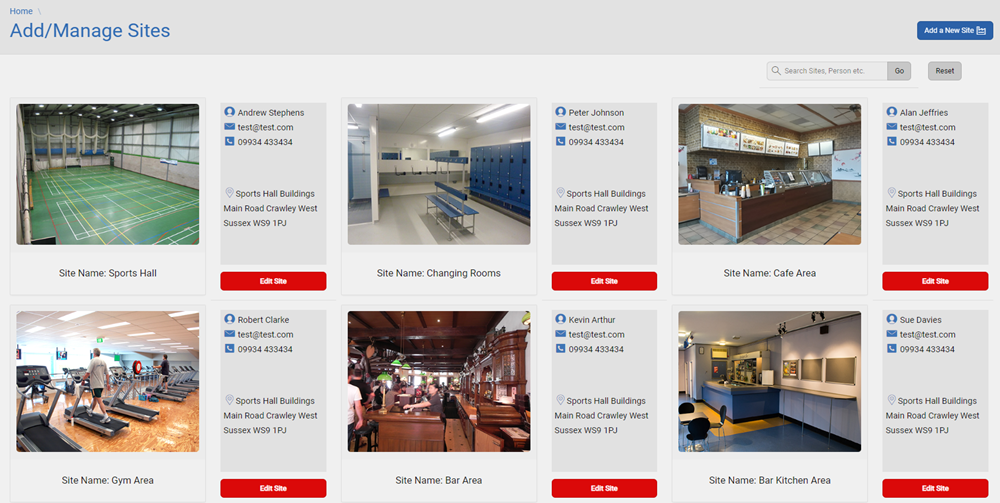
Task: Click the magnifier icon in the search box
Action: (776, 71)
